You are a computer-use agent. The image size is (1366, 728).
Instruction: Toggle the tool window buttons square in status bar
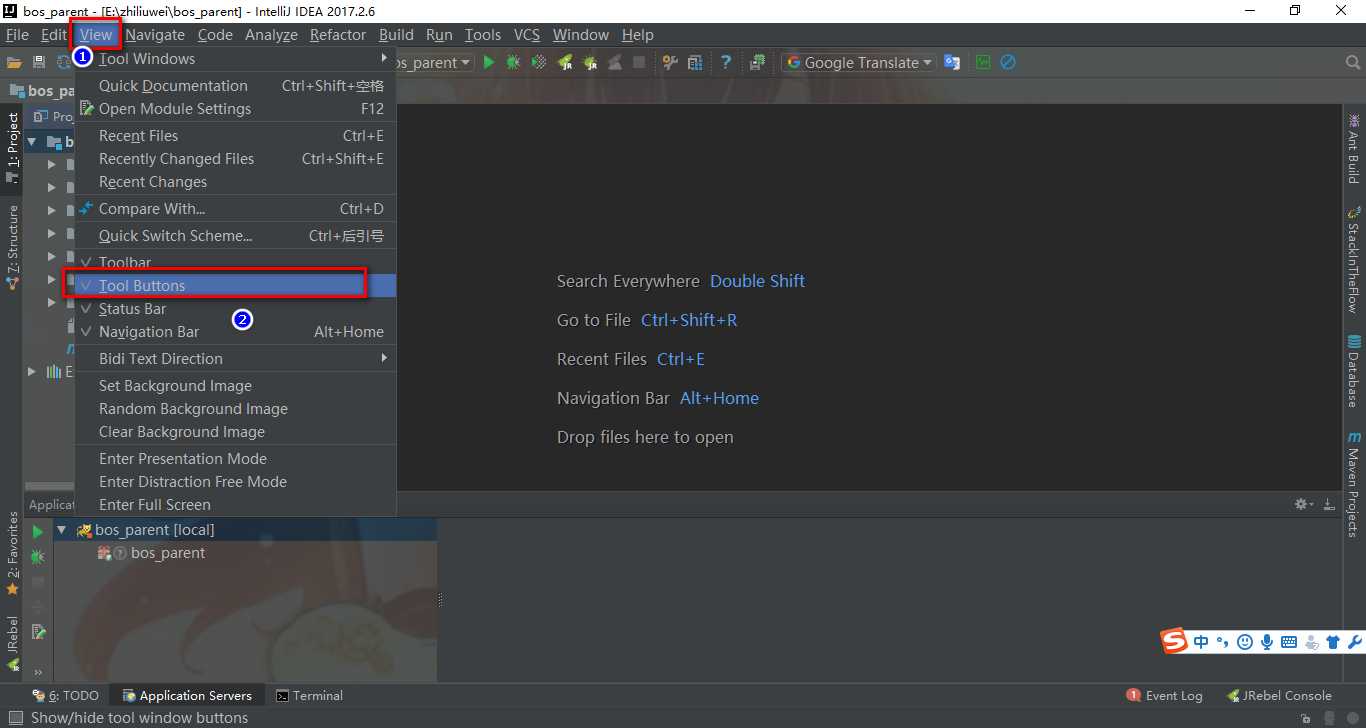point(15,718)
